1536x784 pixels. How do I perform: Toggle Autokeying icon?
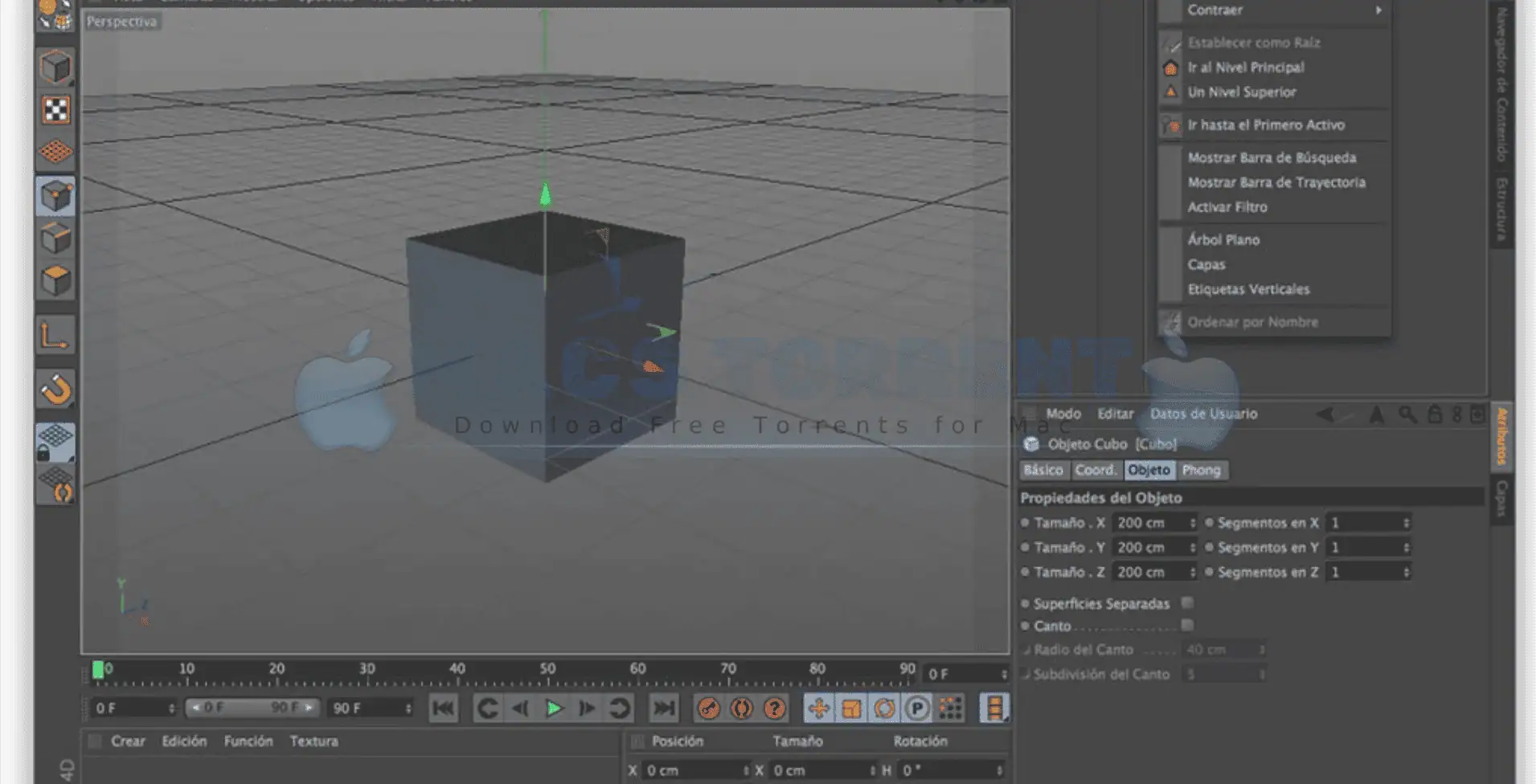741,708
